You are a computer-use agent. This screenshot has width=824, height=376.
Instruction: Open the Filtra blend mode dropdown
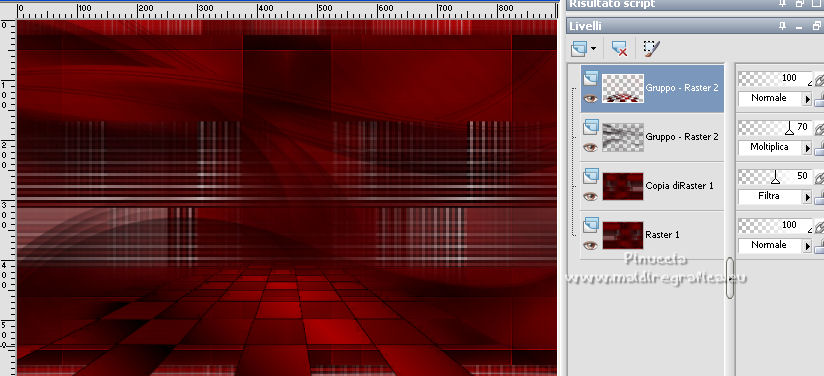pyautogui.click(x=808, y=197)
